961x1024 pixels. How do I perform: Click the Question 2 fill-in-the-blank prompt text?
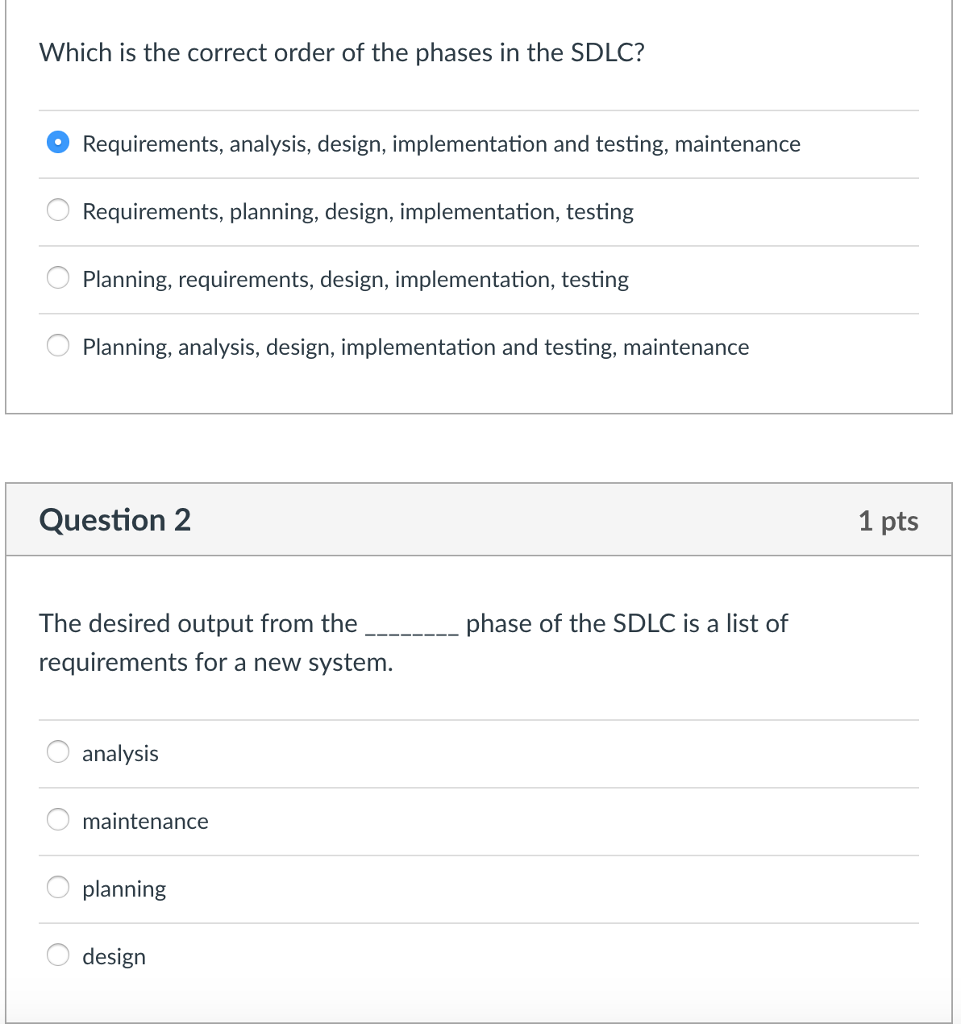click(x=413, y=641)
